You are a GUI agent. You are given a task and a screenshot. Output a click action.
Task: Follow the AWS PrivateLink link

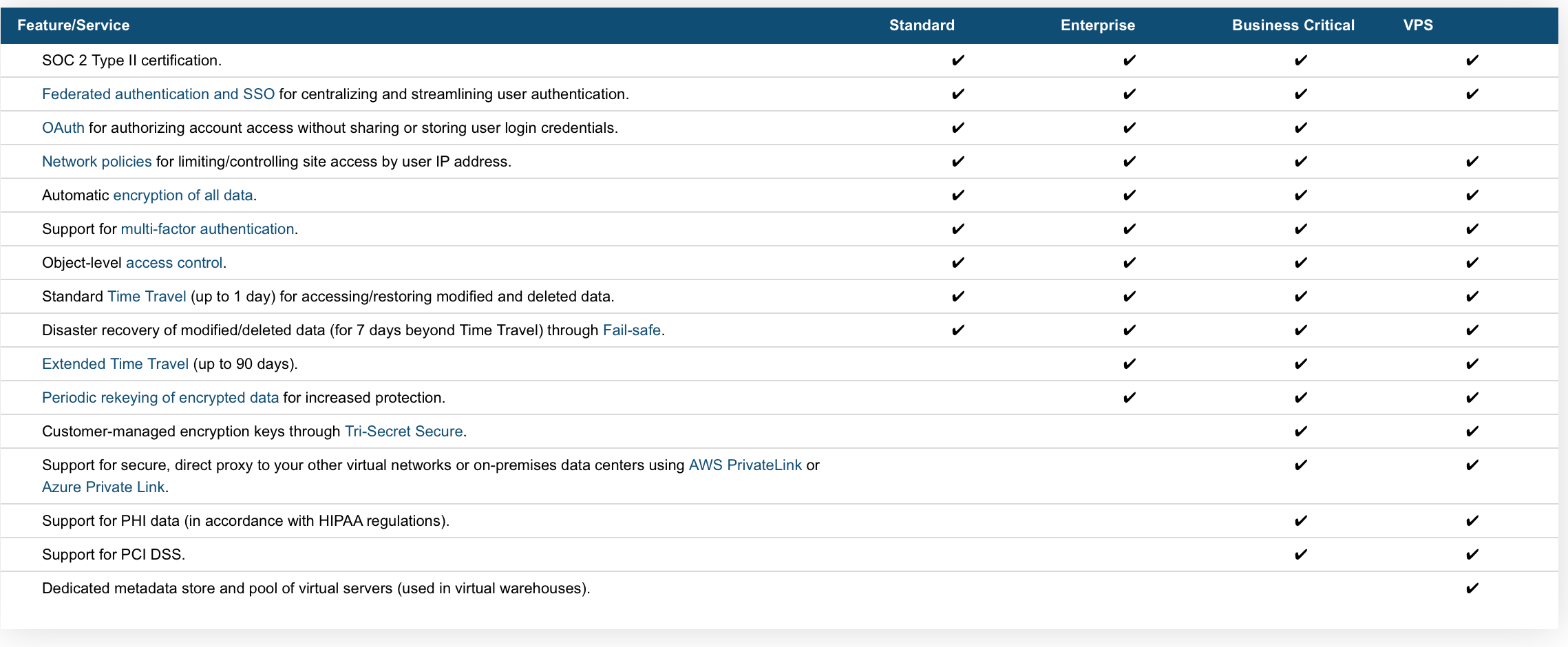(745, 465)
